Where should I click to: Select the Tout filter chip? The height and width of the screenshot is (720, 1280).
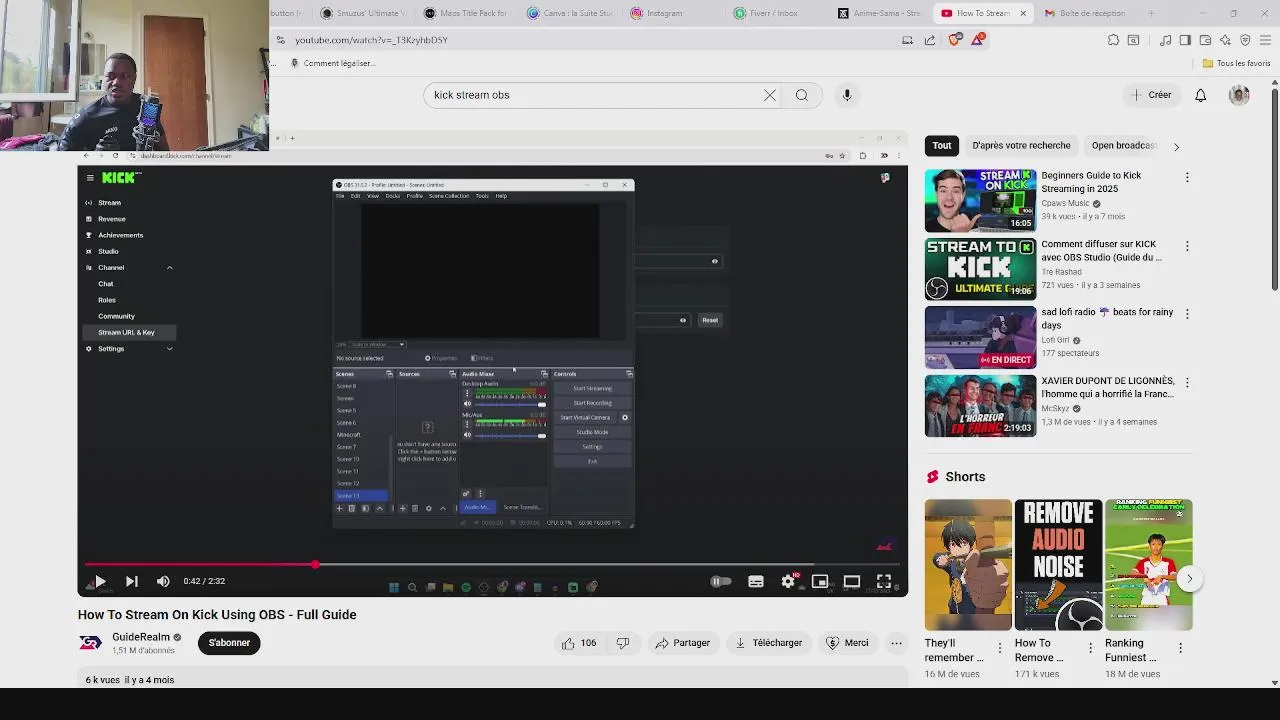(x=942, y=146)
